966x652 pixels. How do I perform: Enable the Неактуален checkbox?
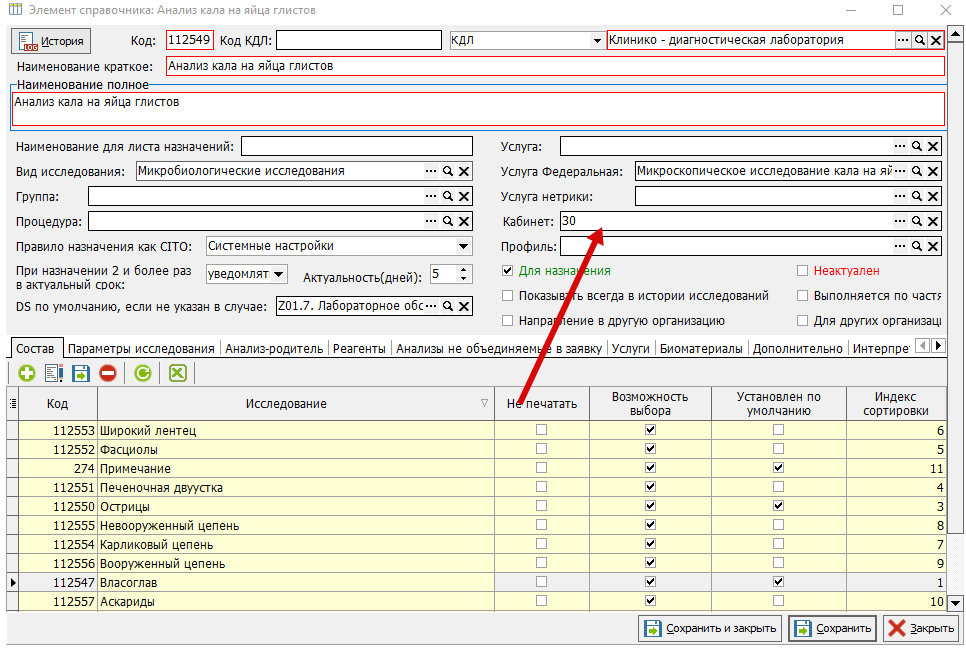(x=802, y=271)
